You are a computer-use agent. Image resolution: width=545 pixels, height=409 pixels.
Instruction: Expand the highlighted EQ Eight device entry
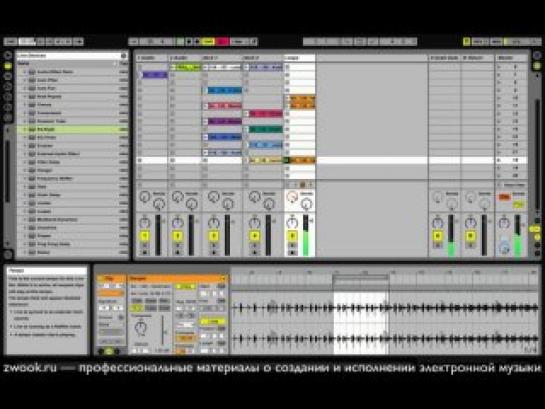pos(25,129)
